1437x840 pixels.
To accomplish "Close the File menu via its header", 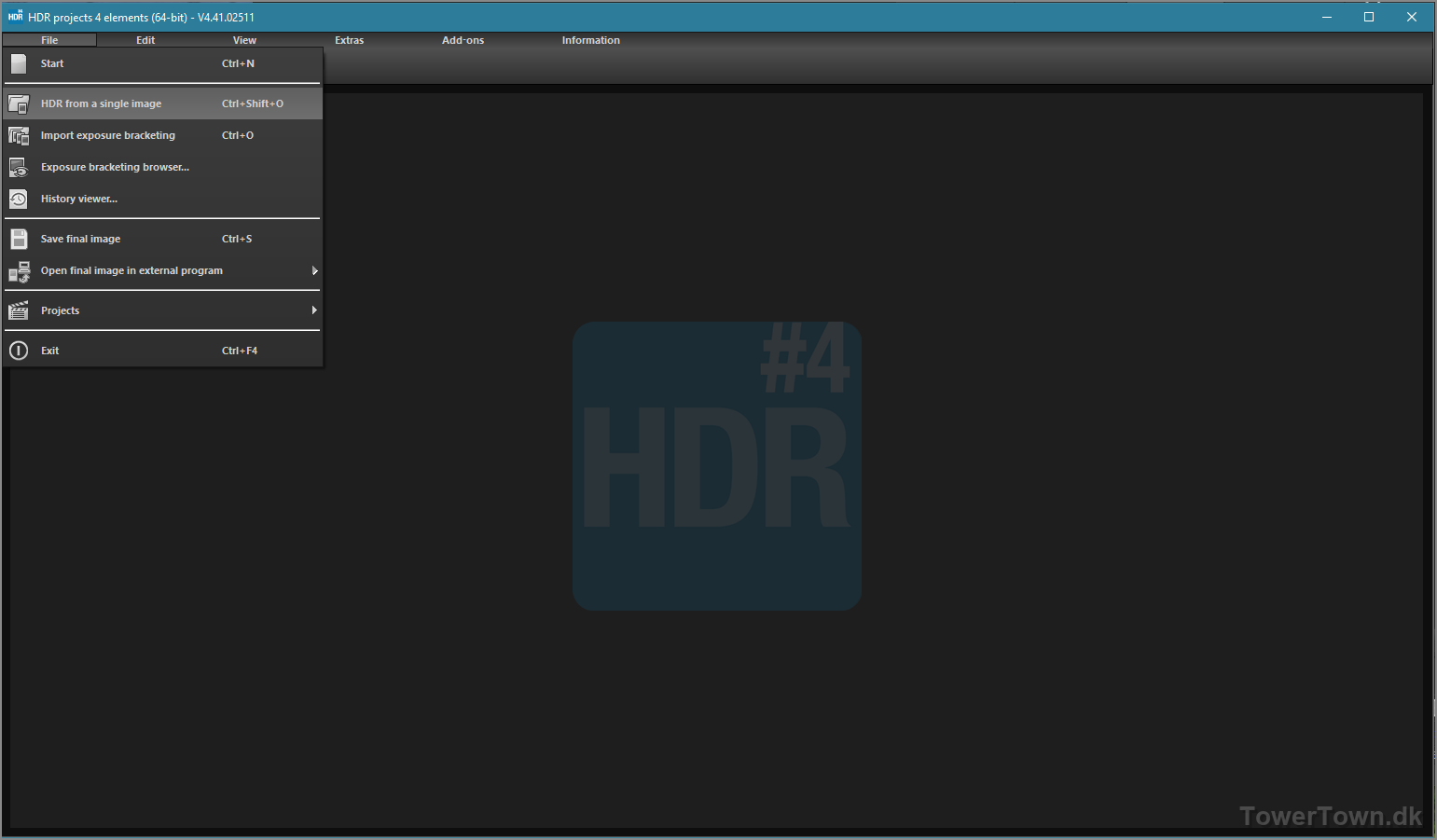I will point(49,40).
